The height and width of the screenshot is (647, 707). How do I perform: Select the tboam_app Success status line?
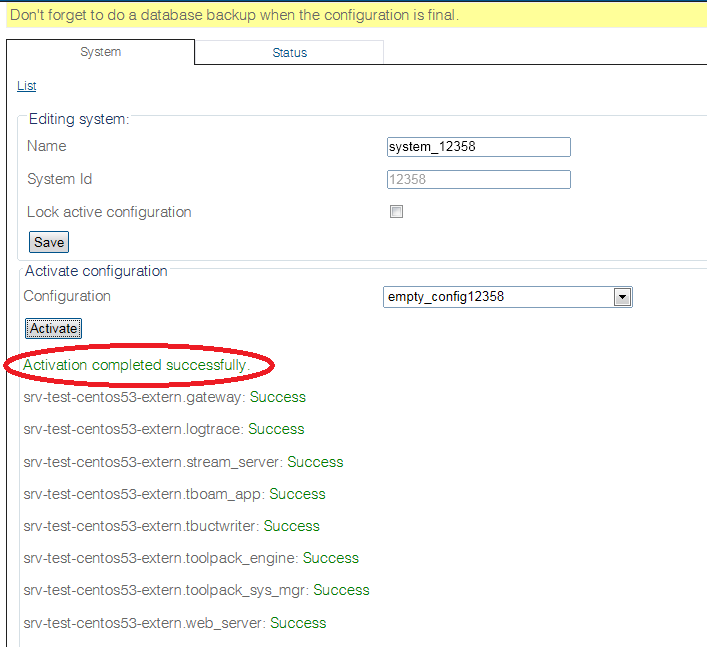point(174,494)
